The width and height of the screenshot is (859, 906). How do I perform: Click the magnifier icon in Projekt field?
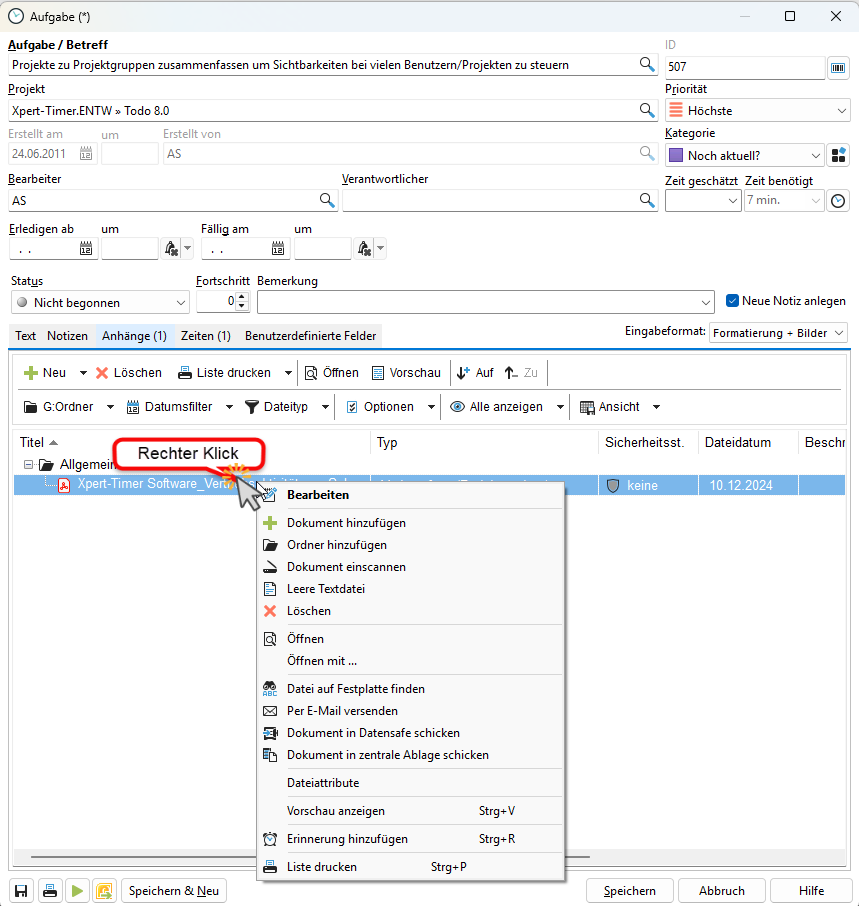pos(647,110)
